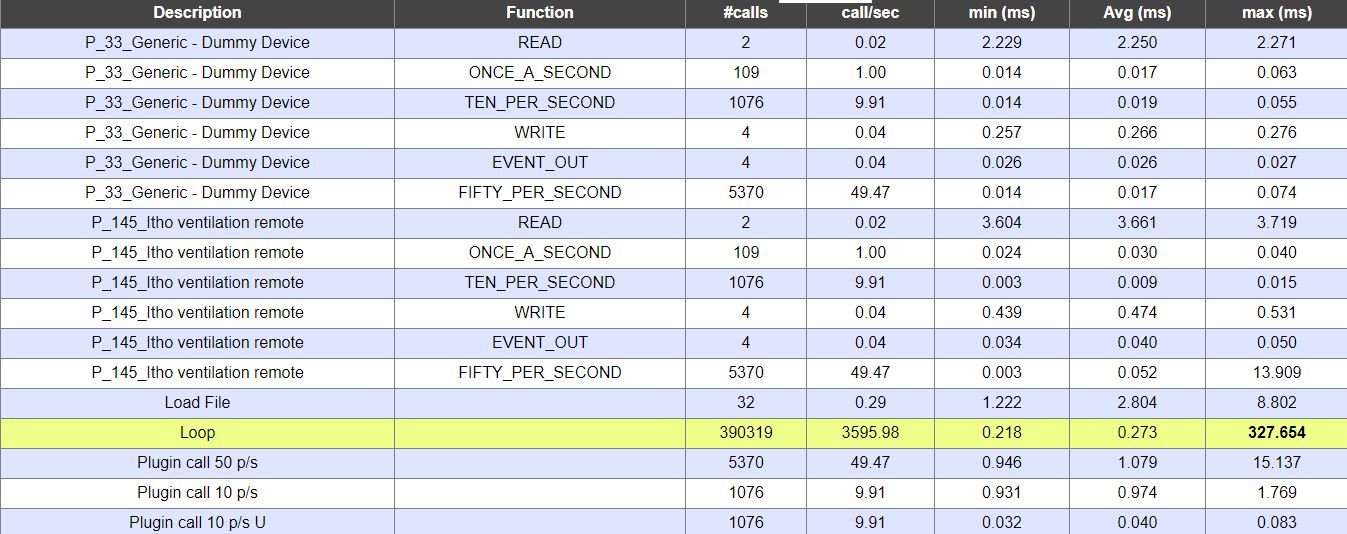Click the Avg value 0.474
This screenshot has height=534, width=1347.
click(x=1137, y=313)
